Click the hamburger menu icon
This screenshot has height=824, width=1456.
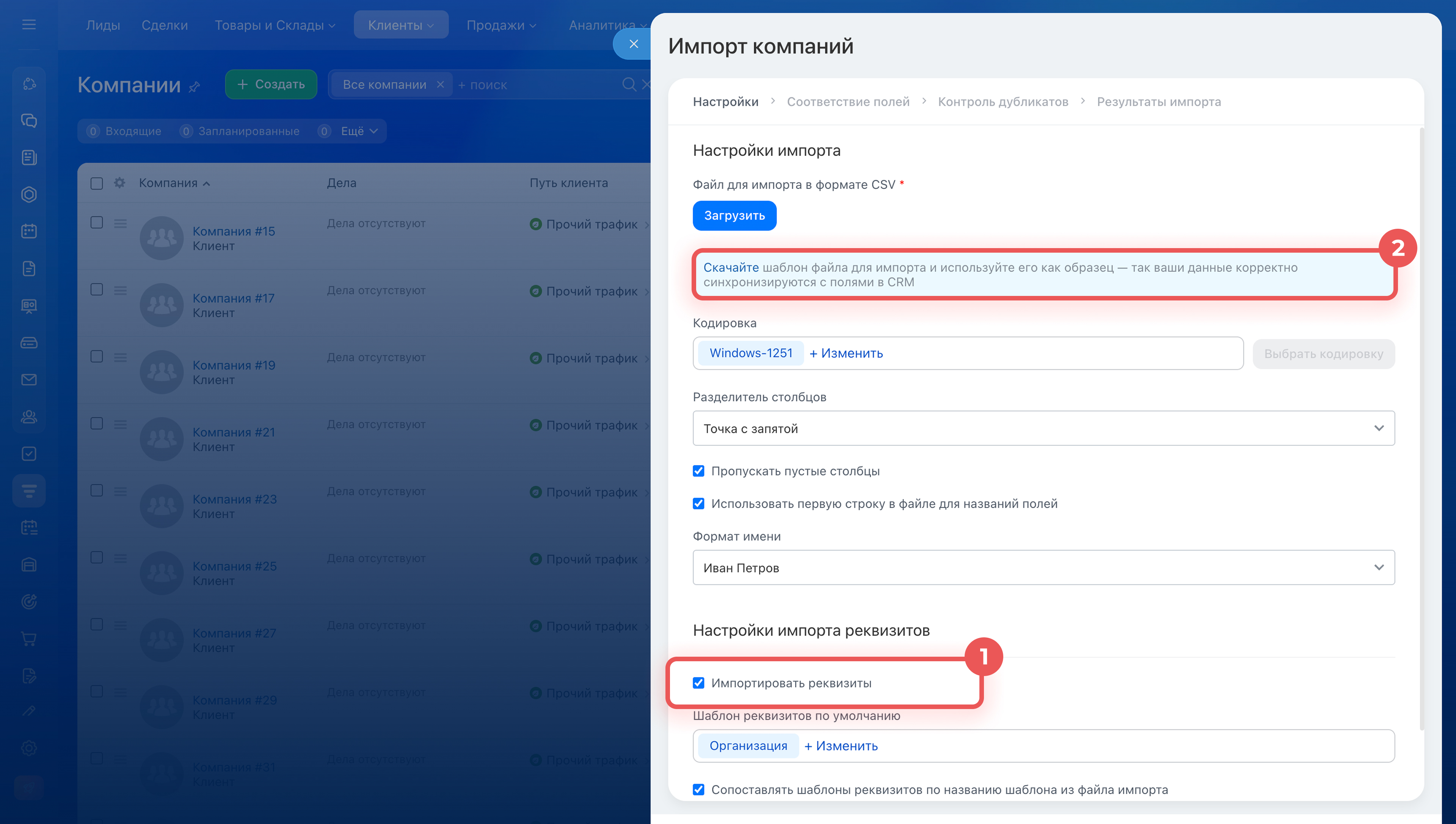pos(29,24)
